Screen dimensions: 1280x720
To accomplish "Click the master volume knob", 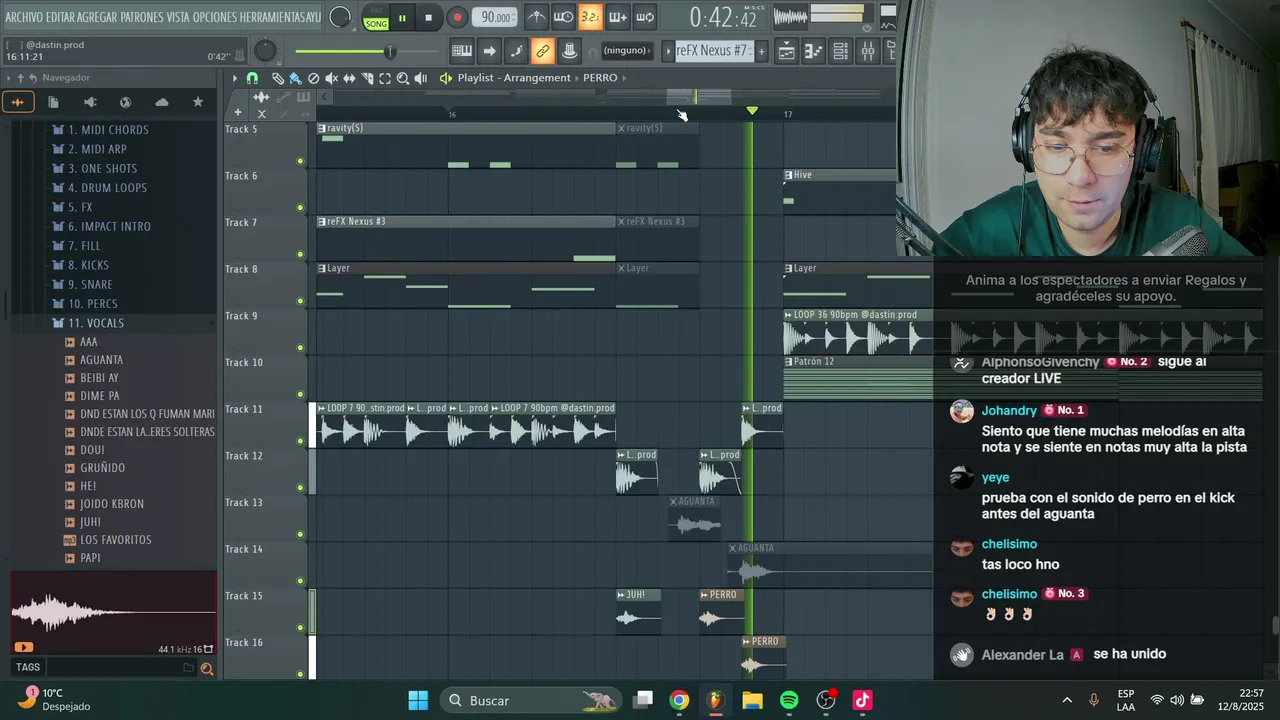I will (340, 17).
